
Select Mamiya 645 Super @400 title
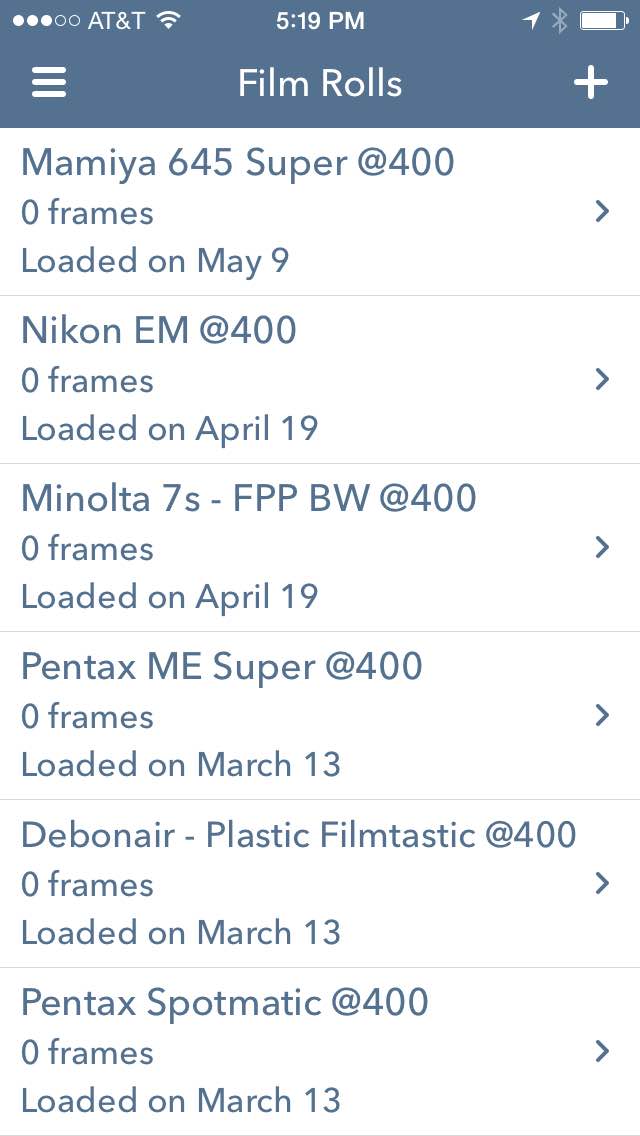[238, 162]
